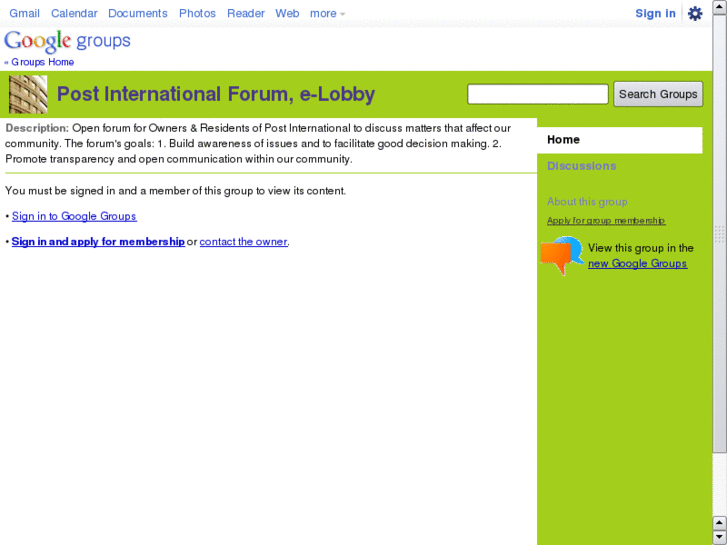Focus the group search text field
Viewport: 727px width, 545px height.
pos(538,94)
